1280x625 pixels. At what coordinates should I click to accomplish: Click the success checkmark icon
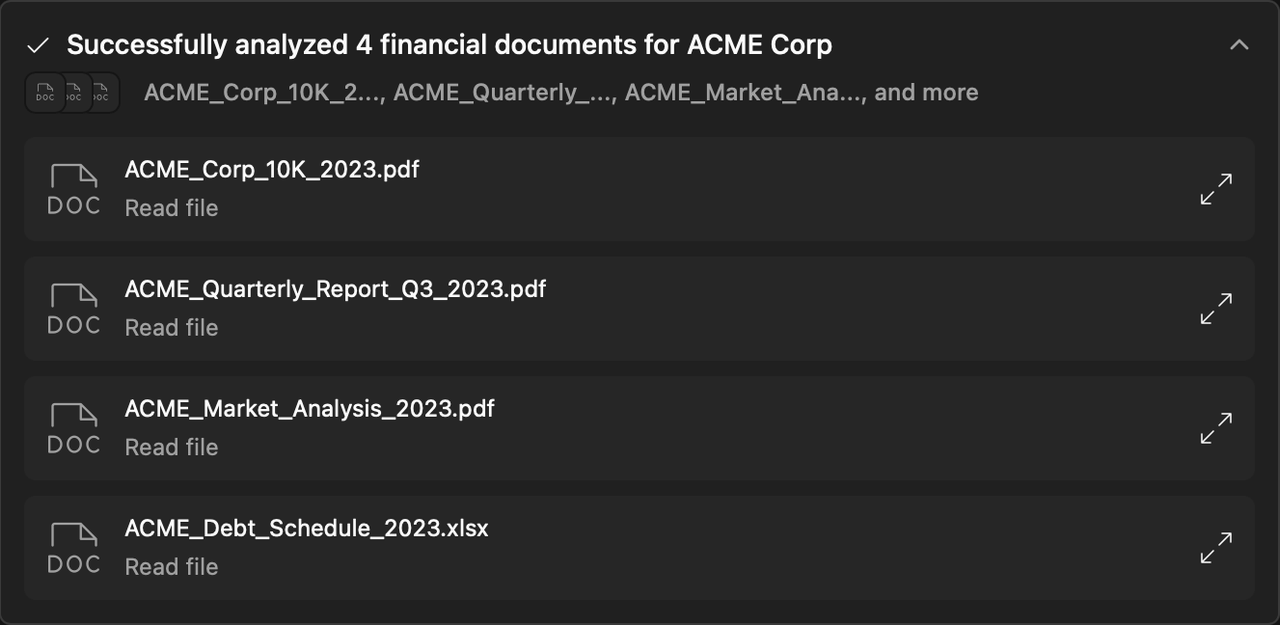pyautogui.click(x=38, y=46)
